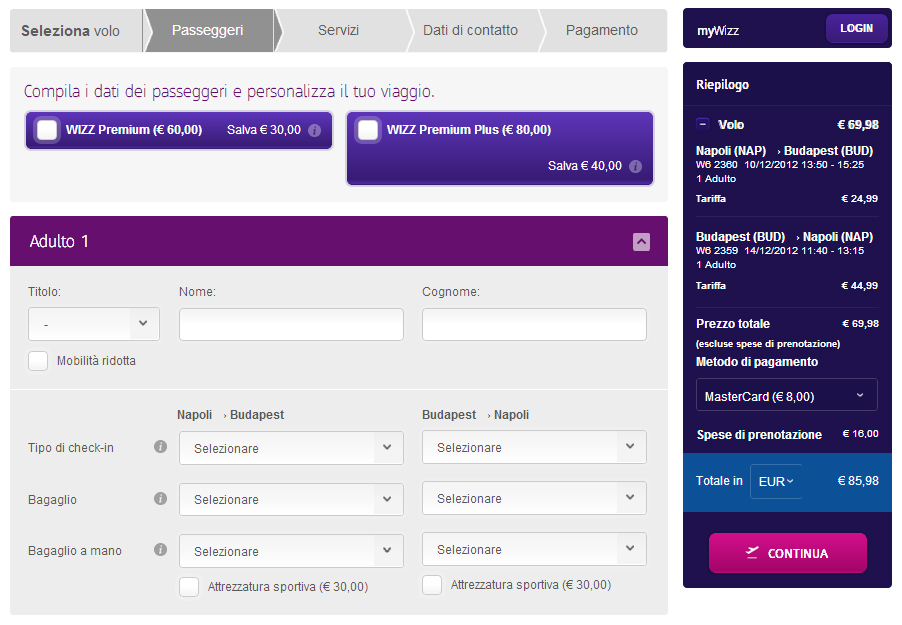The width and height of the screenshot is (902, 625).
Task: Click Tariffa € 24,99 value
Action: coord(859,199)
